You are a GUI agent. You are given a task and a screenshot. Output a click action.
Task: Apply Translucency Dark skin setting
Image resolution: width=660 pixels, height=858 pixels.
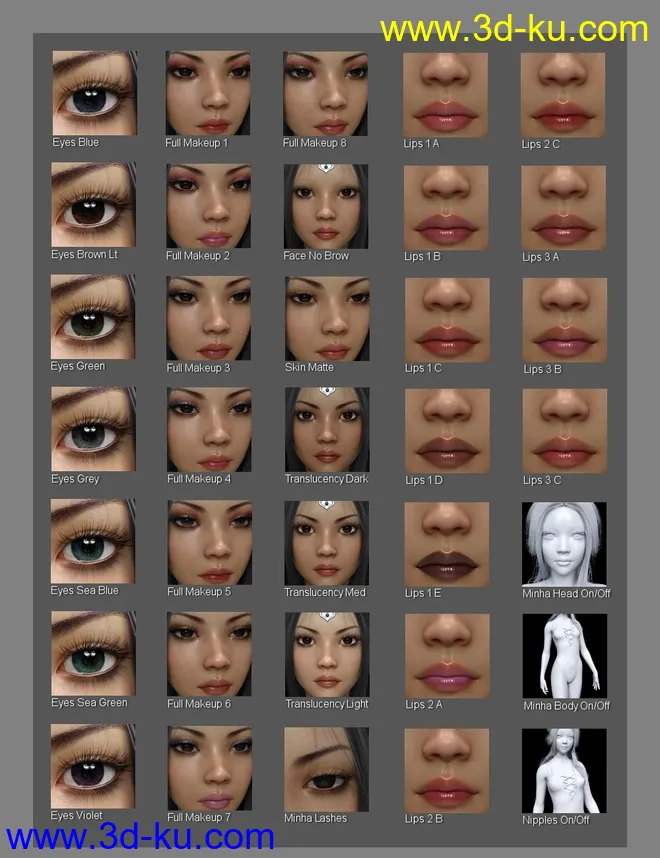pos(327,430)
